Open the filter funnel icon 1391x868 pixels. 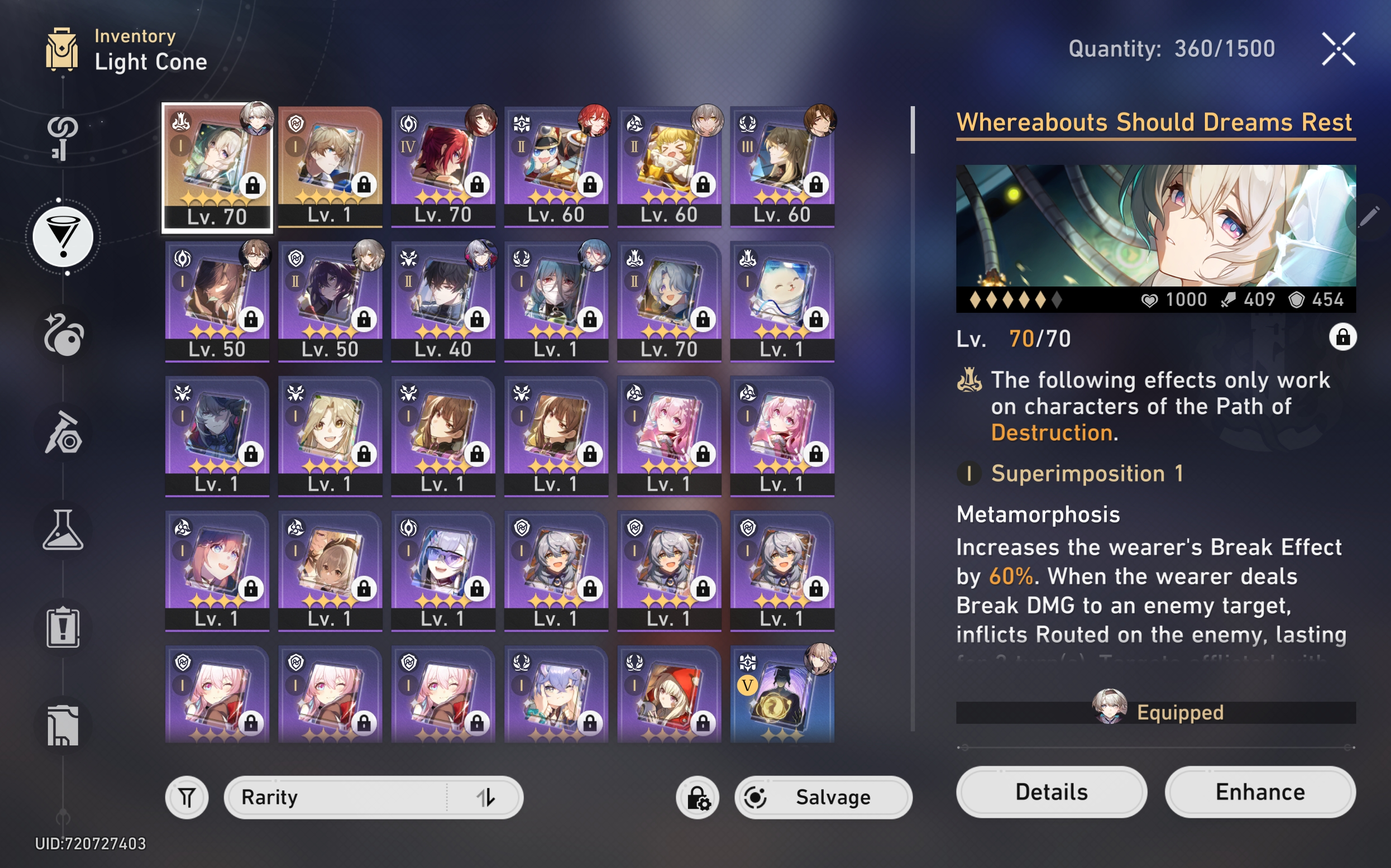187,797
